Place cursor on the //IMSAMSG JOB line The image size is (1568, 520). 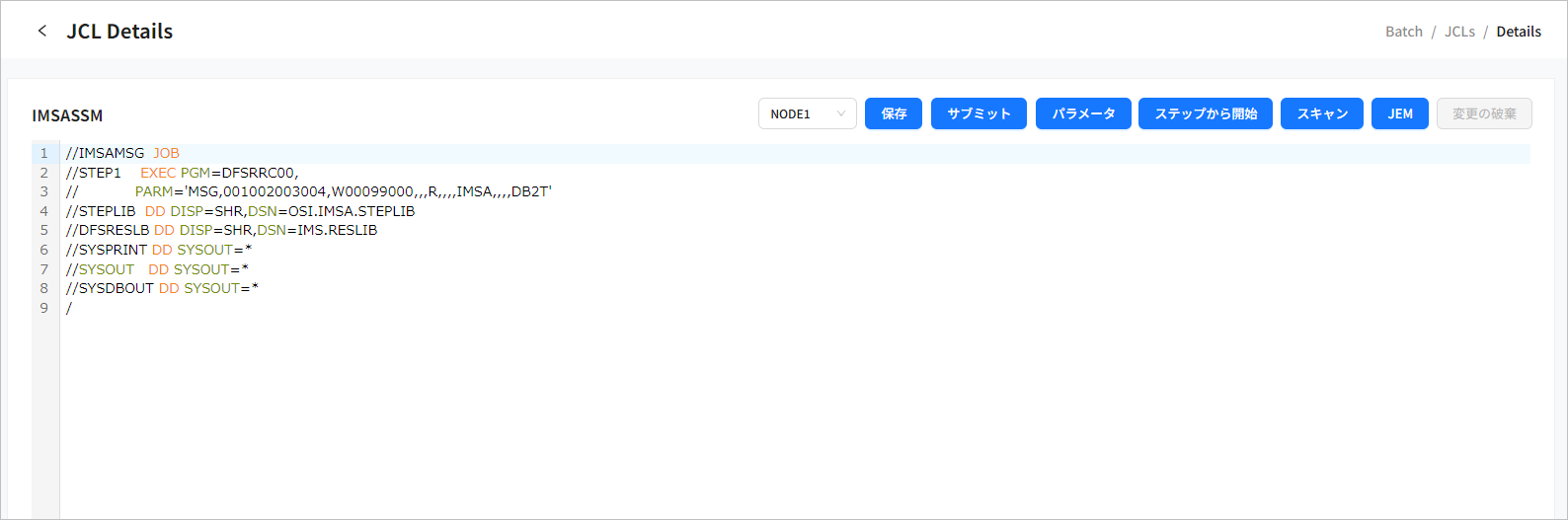[x=123, y=154]
